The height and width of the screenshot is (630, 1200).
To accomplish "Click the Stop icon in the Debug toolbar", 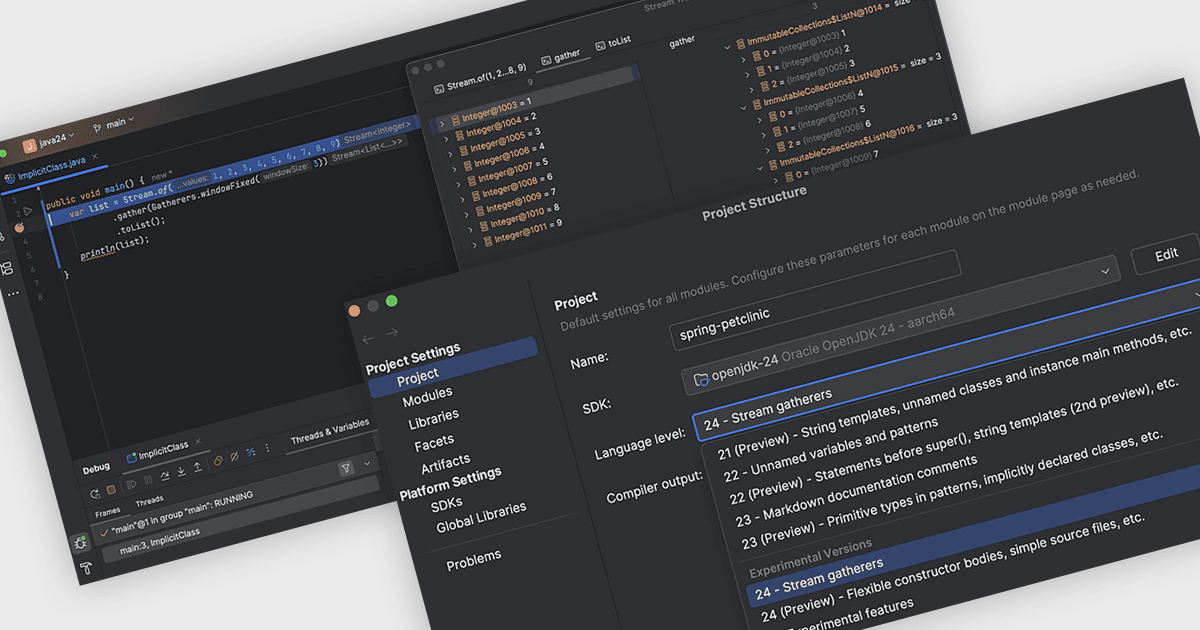I will [111, 489].
